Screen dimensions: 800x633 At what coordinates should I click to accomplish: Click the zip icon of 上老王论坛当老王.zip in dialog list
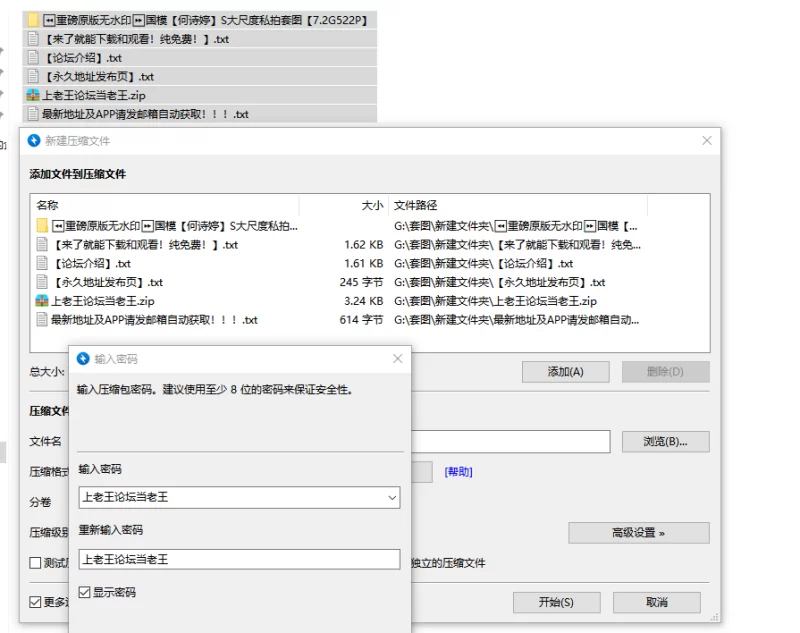(42, 301)
